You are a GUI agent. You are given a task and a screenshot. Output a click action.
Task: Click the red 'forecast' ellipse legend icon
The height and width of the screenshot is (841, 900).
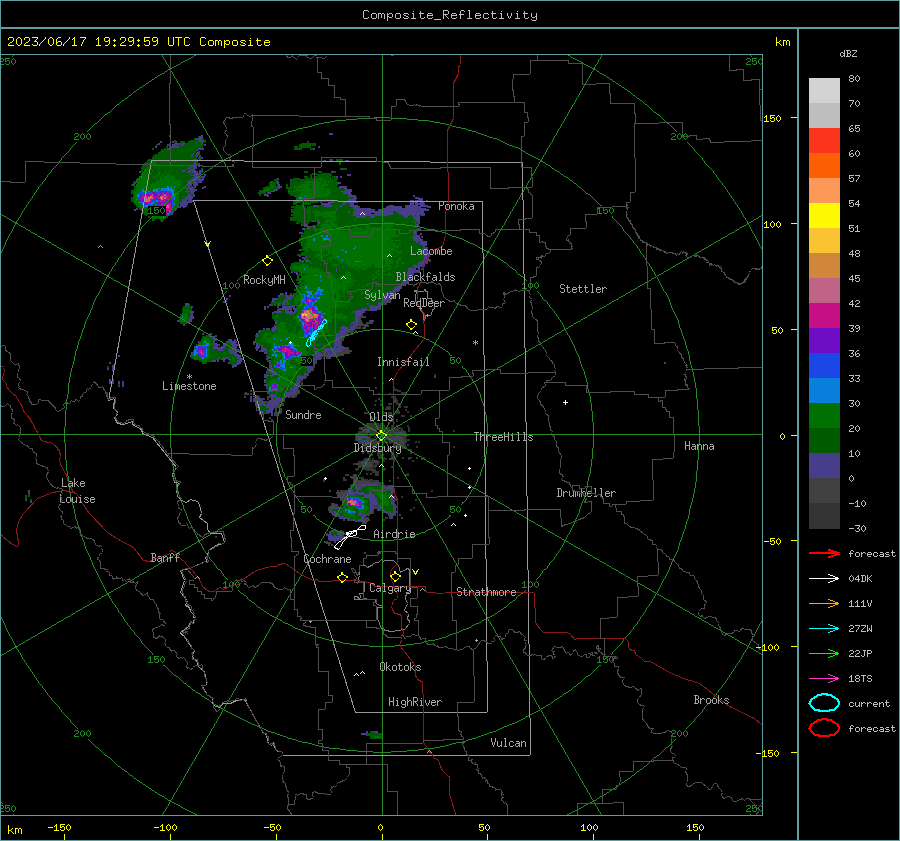(x=824, y=728)
